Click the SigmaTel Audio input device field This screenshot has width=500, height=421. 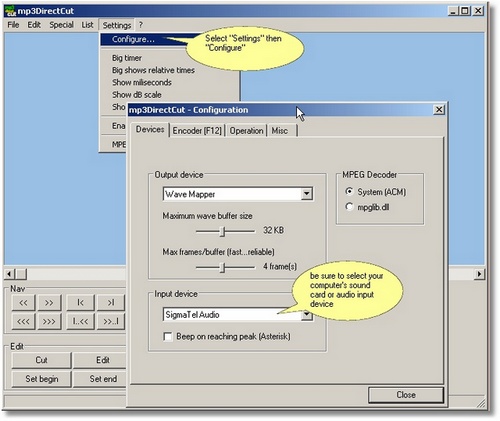click(x=232, y=315)
